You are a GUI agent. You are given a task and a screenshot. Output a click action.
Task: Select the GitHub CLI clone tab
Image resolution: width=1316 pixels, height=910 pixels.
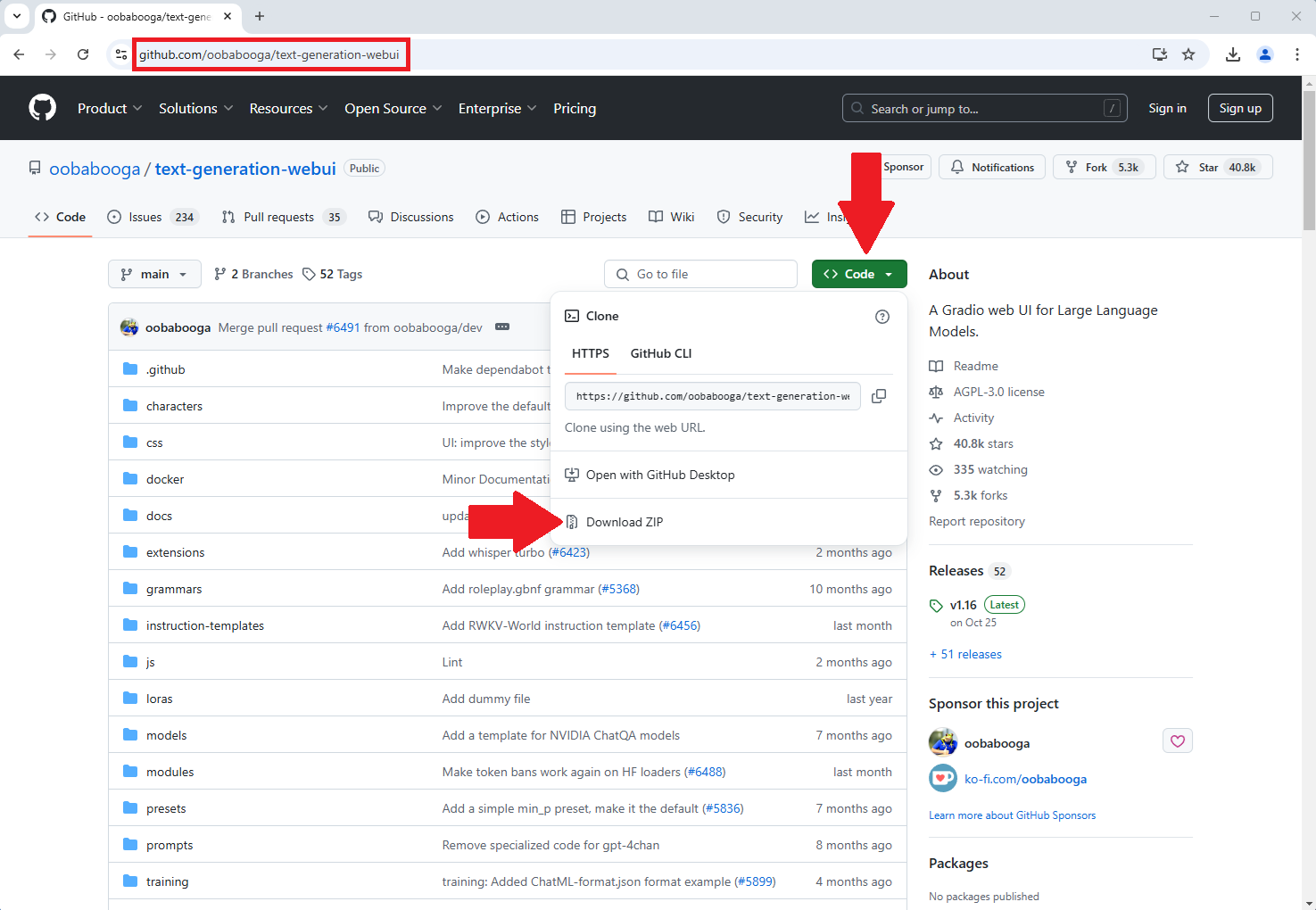click(x=661, y=353)
